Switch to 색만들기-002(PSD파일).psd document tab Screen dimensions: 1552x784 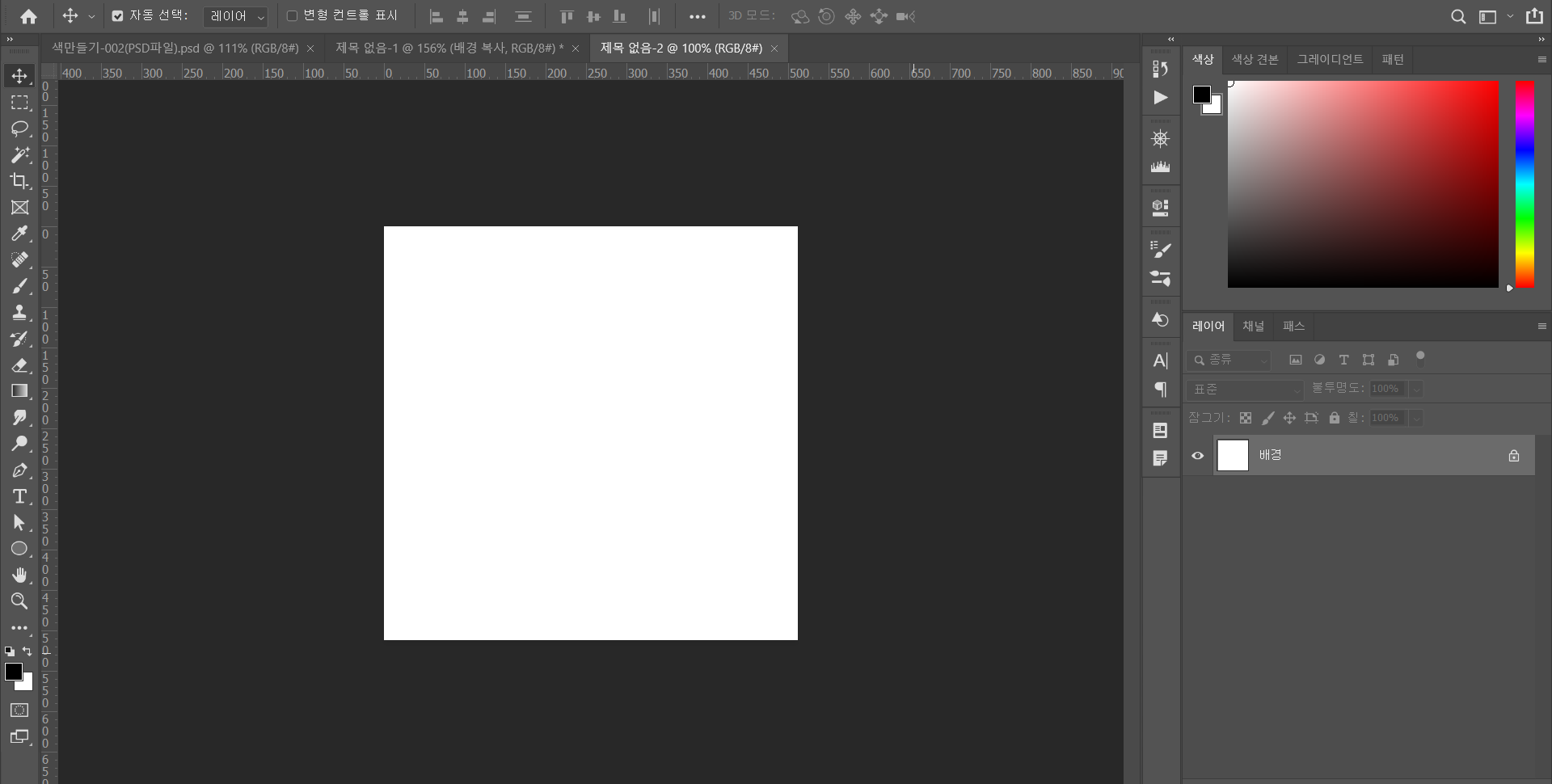175,48
